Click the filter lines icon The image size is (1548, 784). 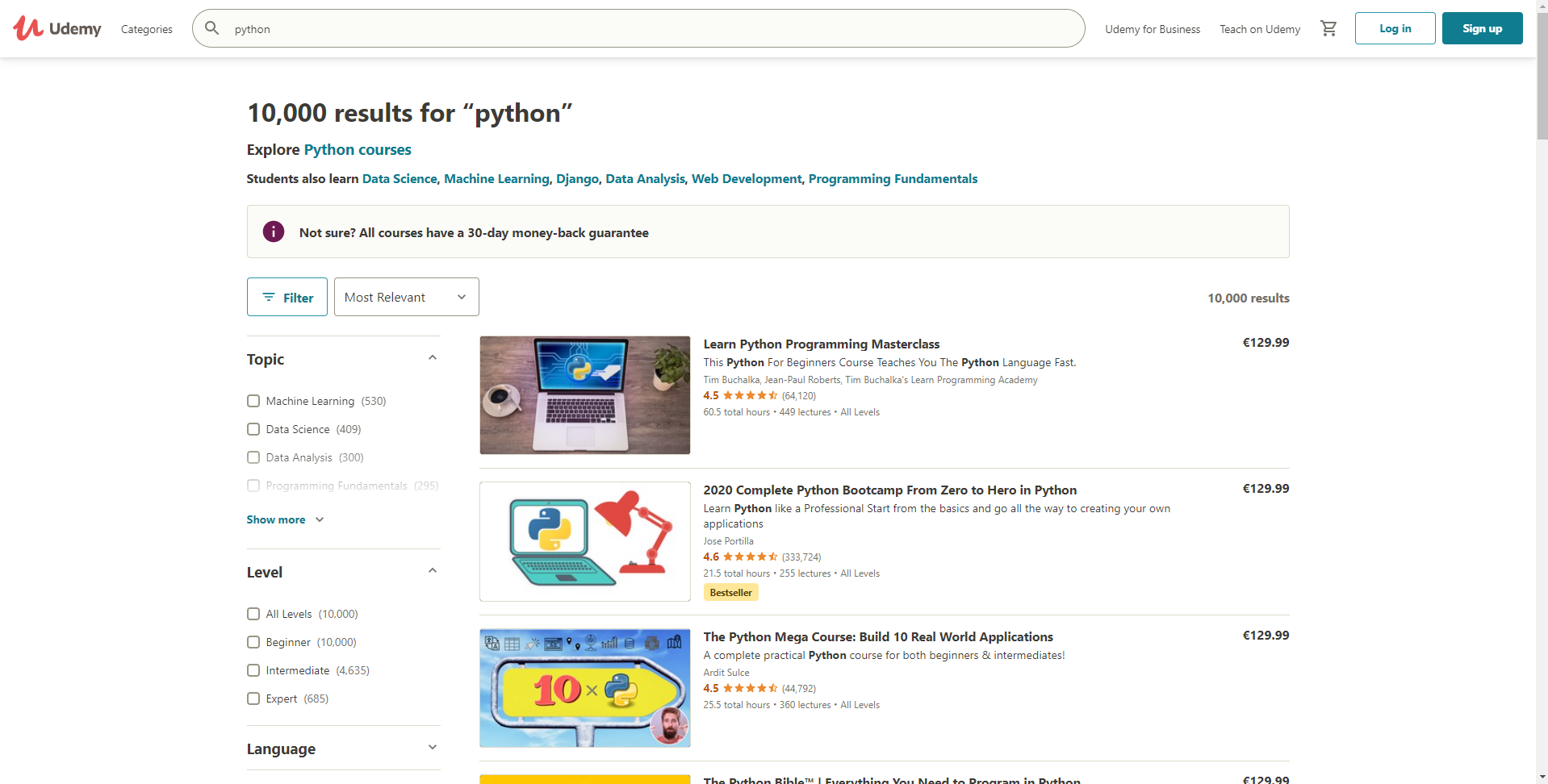pos(269,298)
